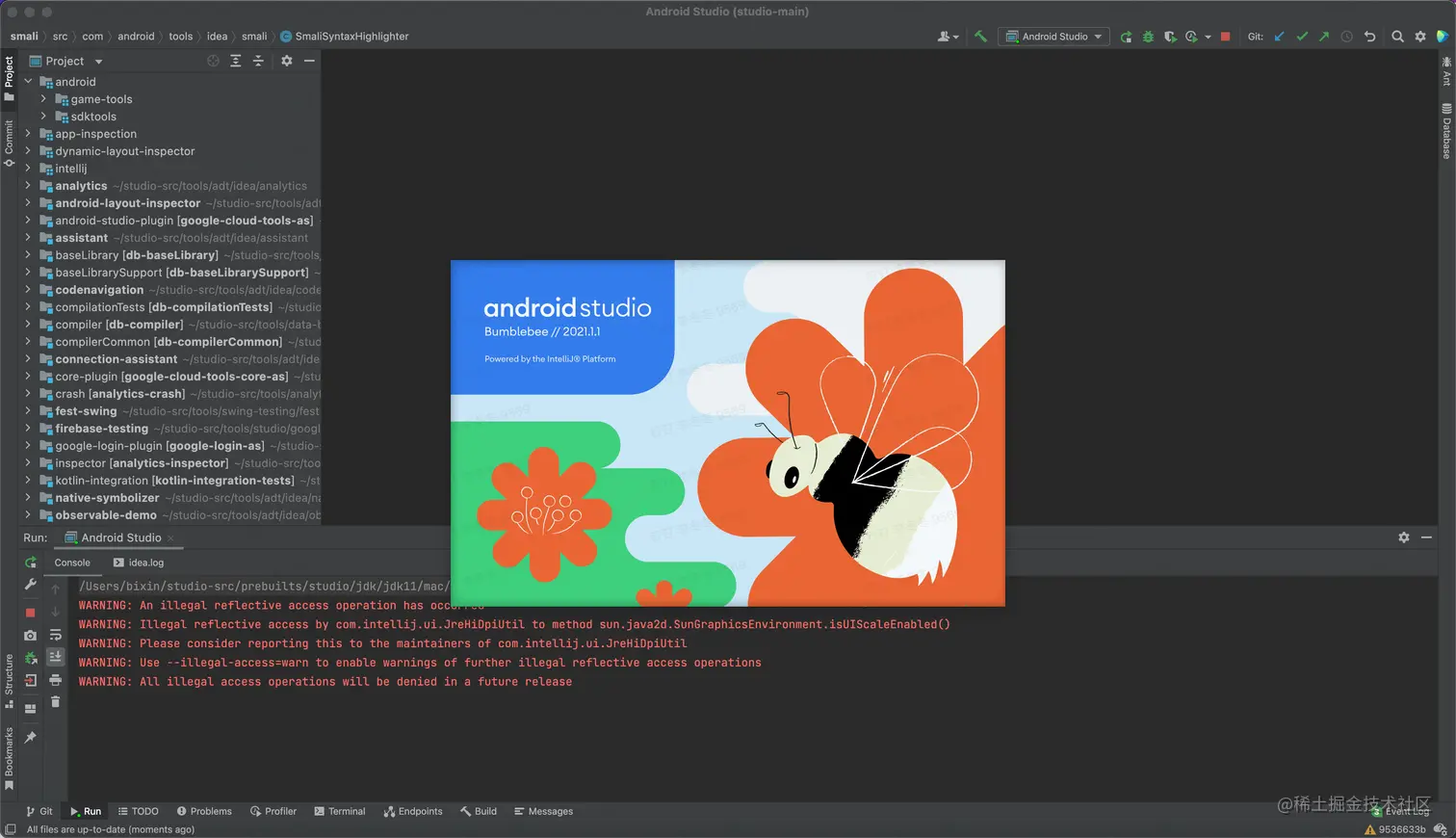Open the Build tool window button
Viewport: 1456px width, 838px height.
click(479, 811)
